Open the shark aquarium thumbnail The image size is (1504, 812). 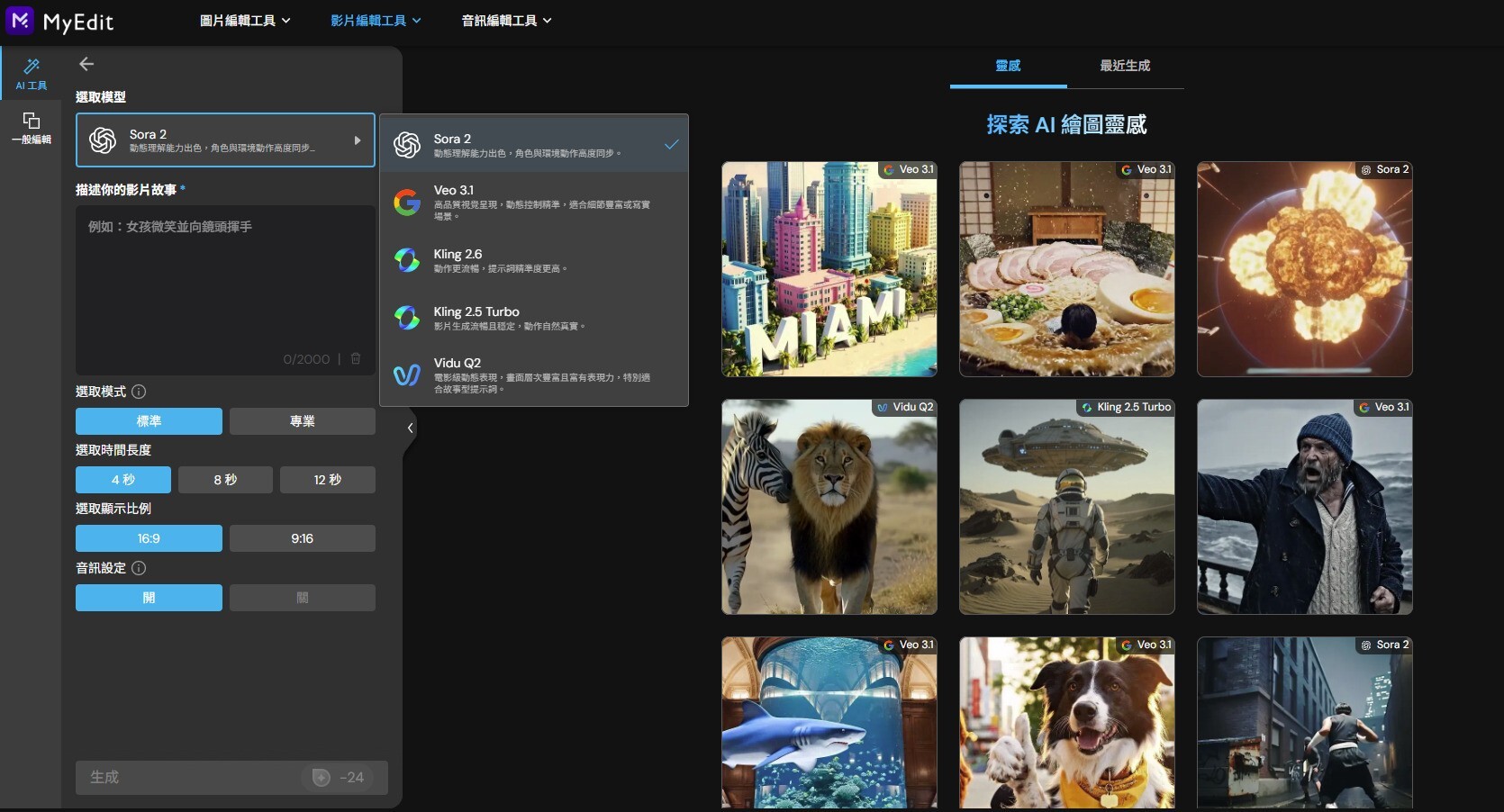tap(829, 723)
